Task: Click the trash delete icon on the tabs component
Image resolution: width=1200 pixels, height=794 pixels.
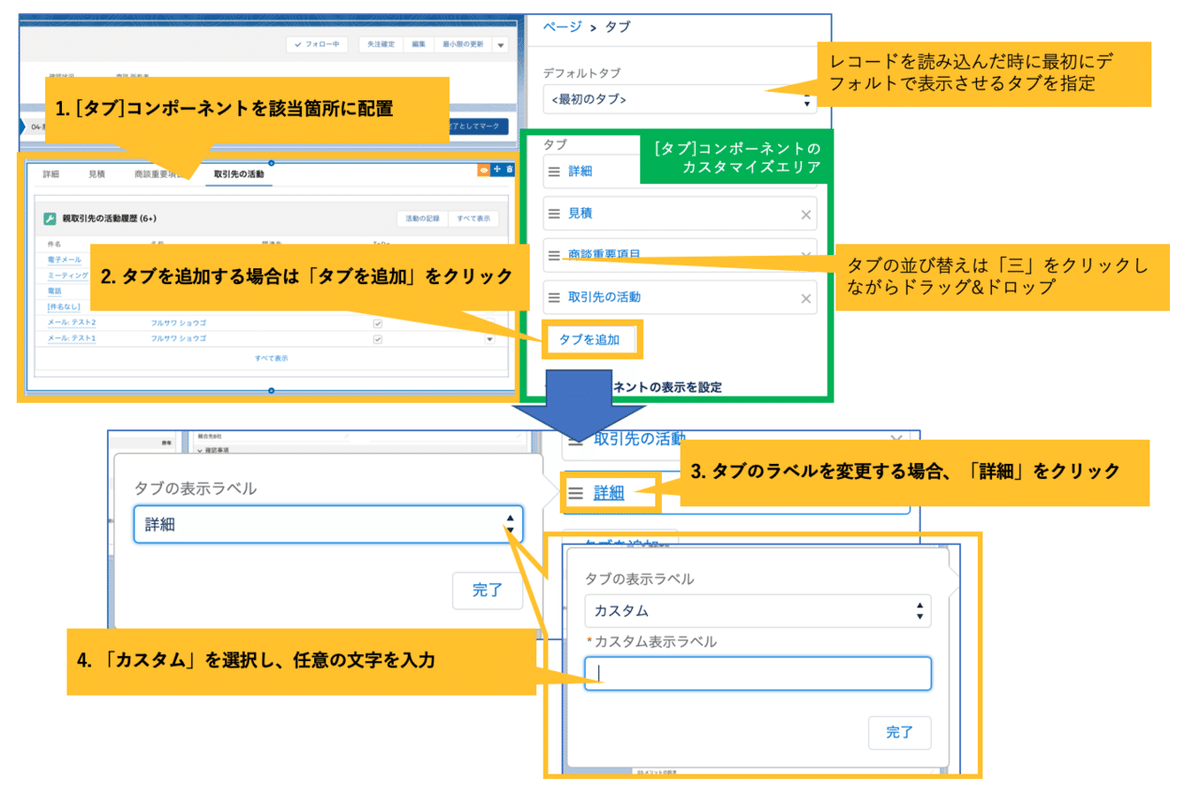Action: coord(509,170)
